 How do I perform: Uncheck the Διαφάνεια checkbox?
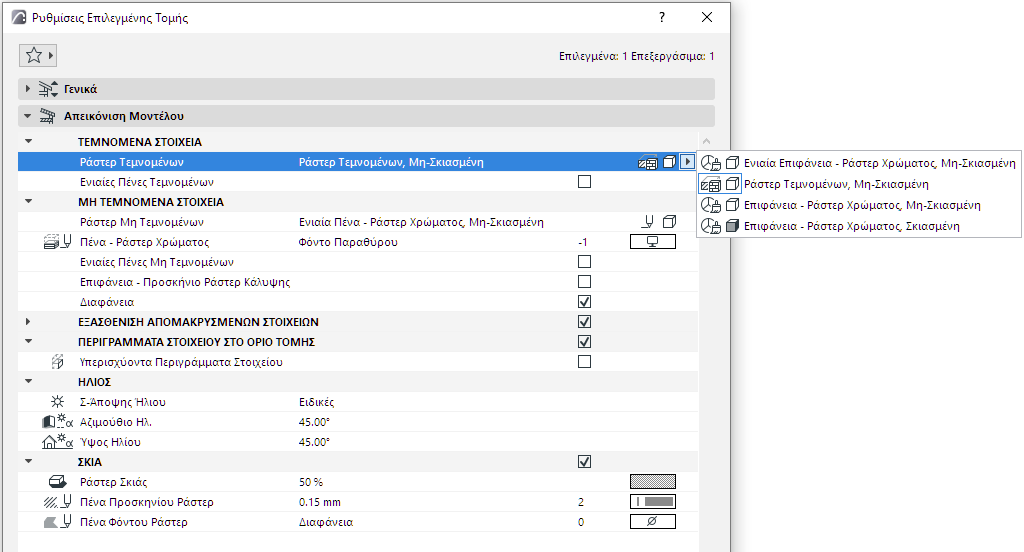[584, 302]
